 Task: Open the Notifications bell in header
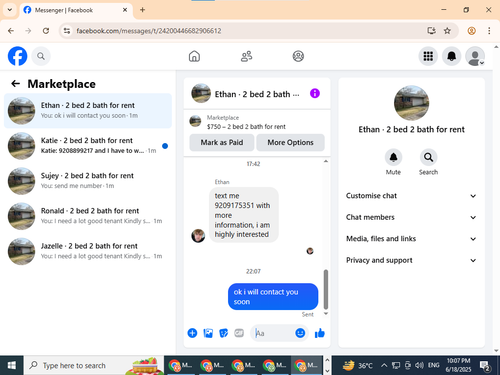point(451,56)
